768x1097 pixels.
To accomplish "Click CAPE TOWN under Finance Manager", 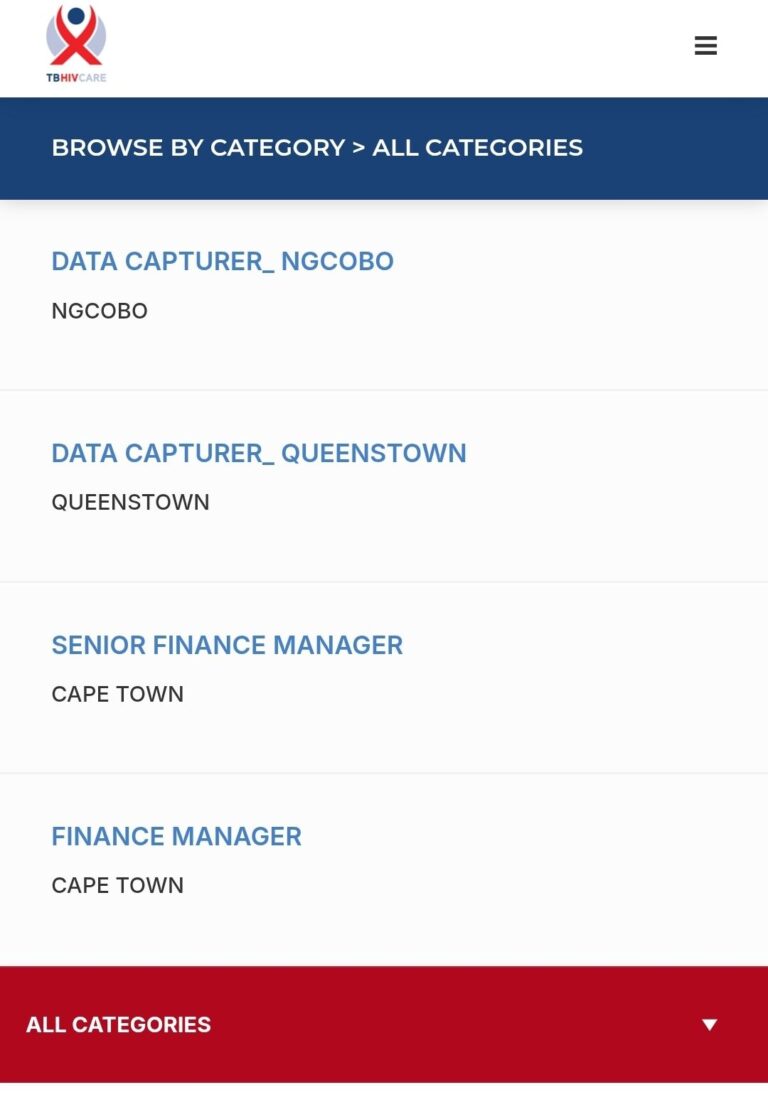I will (117, 885).
